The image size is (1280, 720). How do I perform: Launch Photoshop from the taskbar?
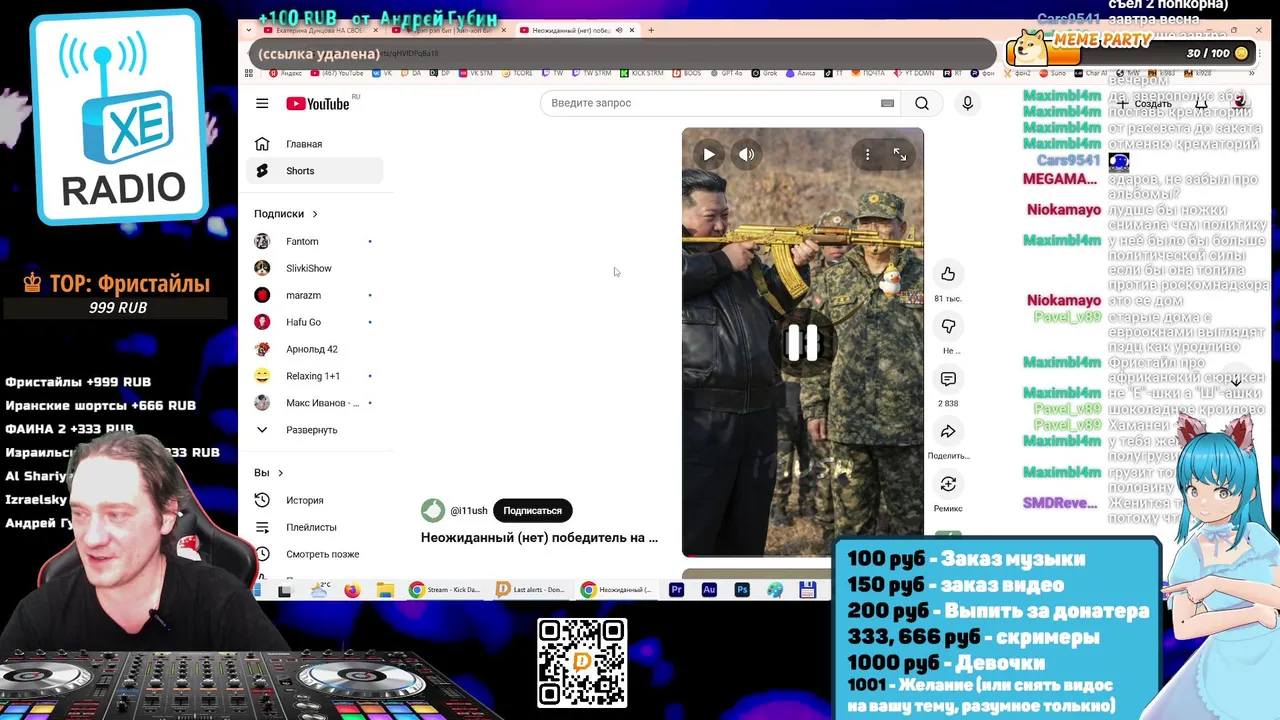point(742,590)
